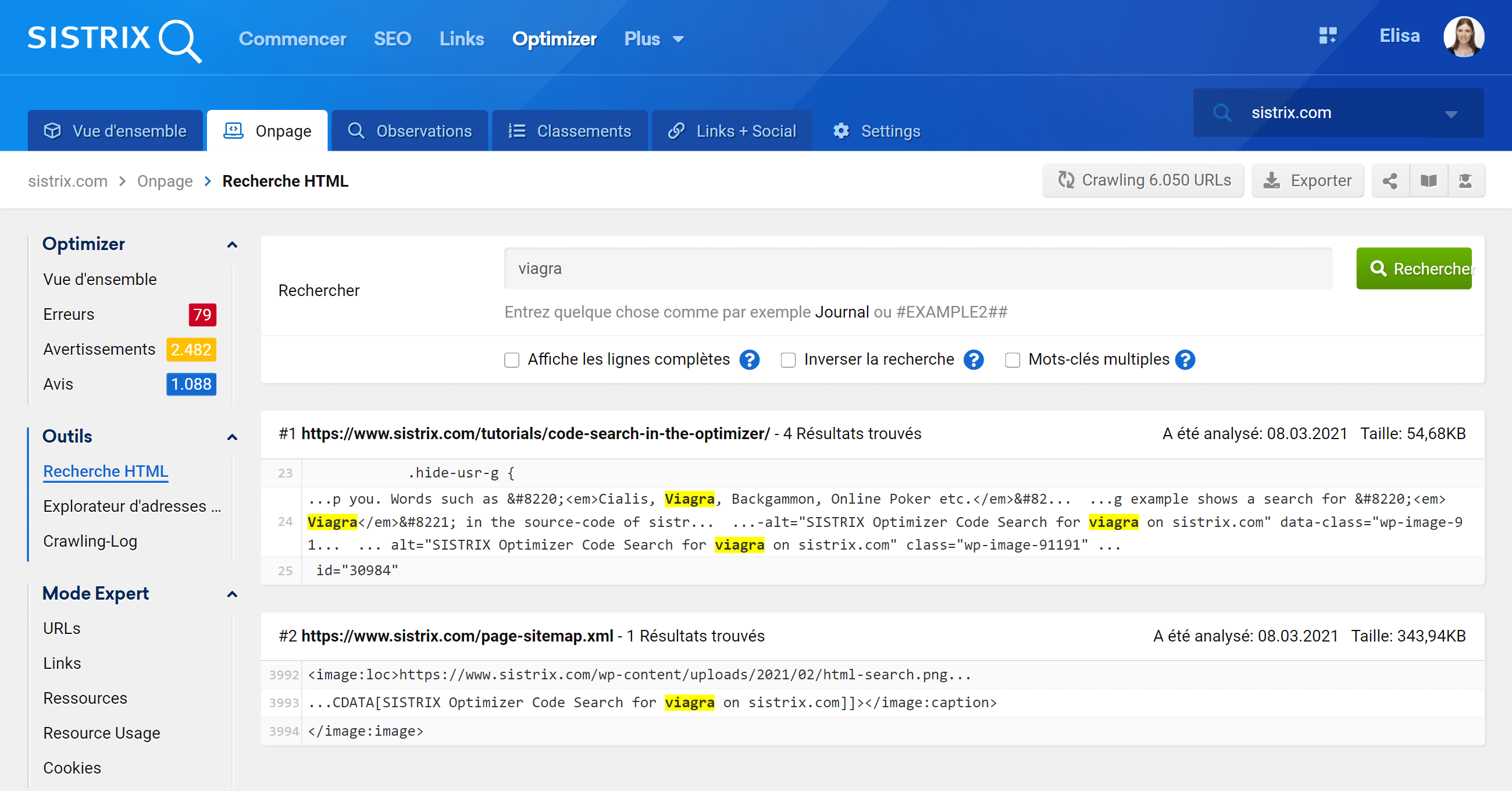The width and height of the screenshot is (1512, 791).
Task: Click the magnifier icon in project search box
Action: 1222,113
